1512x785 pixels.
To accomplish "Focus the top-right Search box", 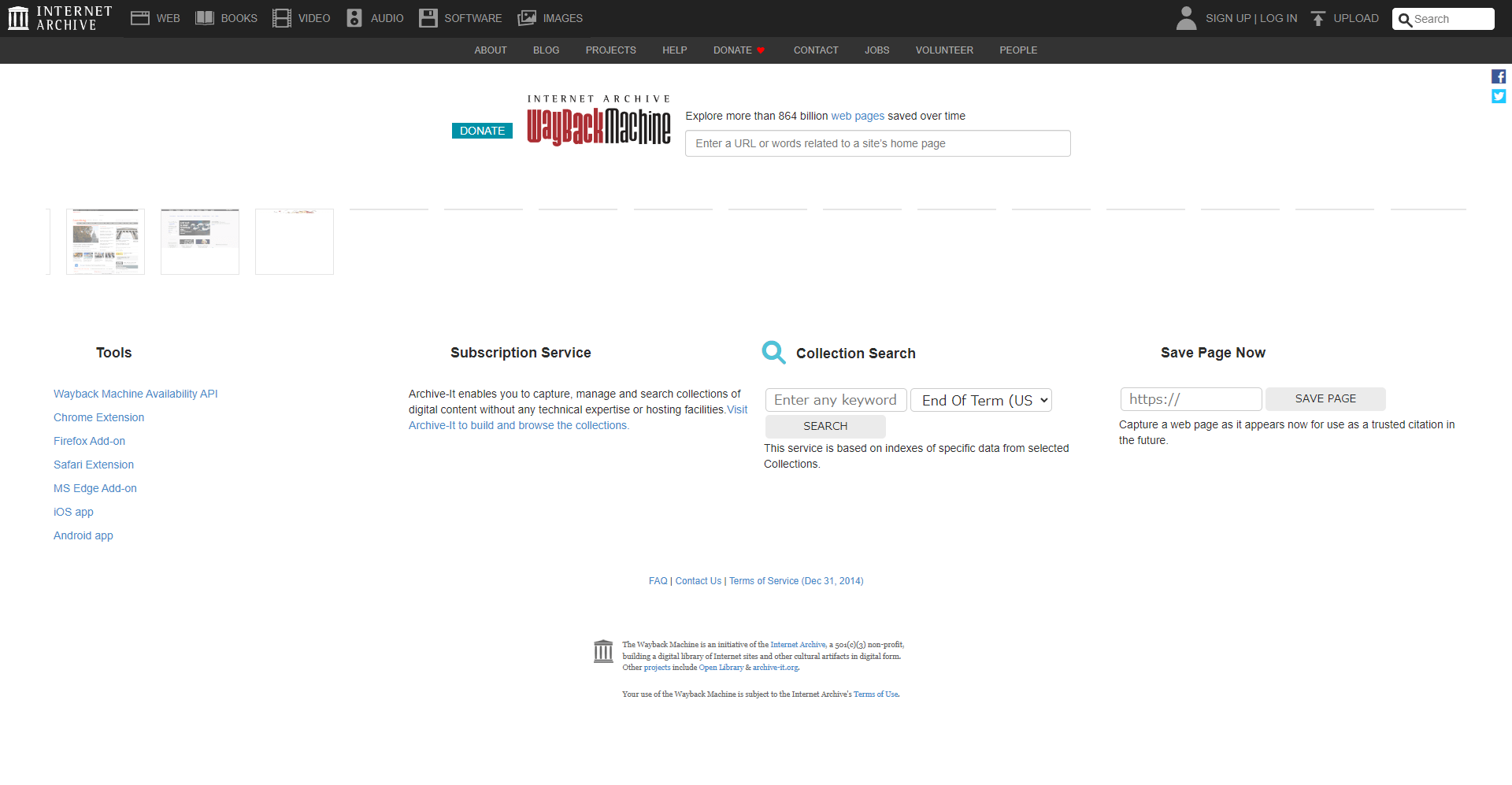I will (x=1443, y=19).
